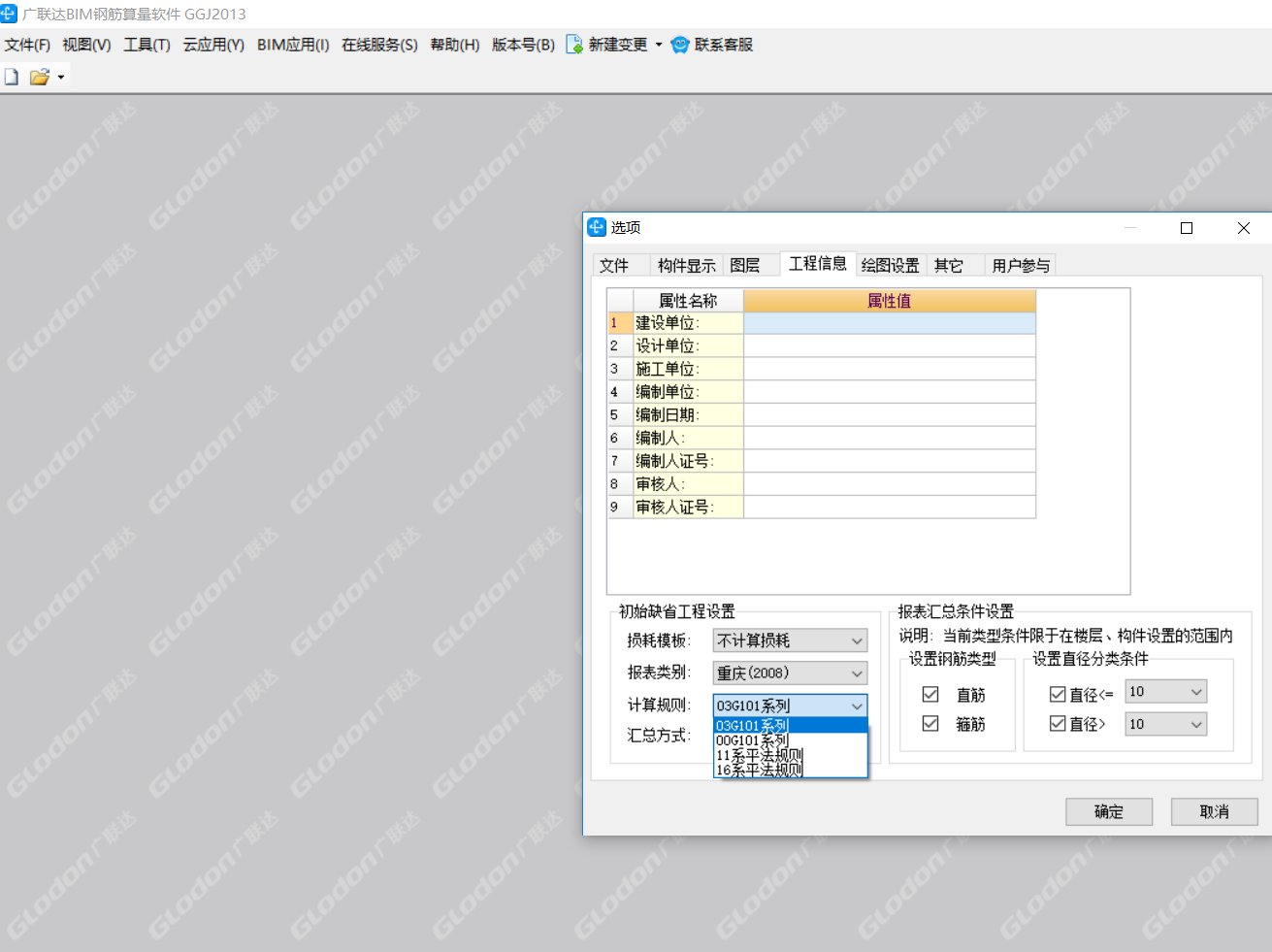Click the 审核人证号 value field
1272x952 pixels.
(890, 507)
